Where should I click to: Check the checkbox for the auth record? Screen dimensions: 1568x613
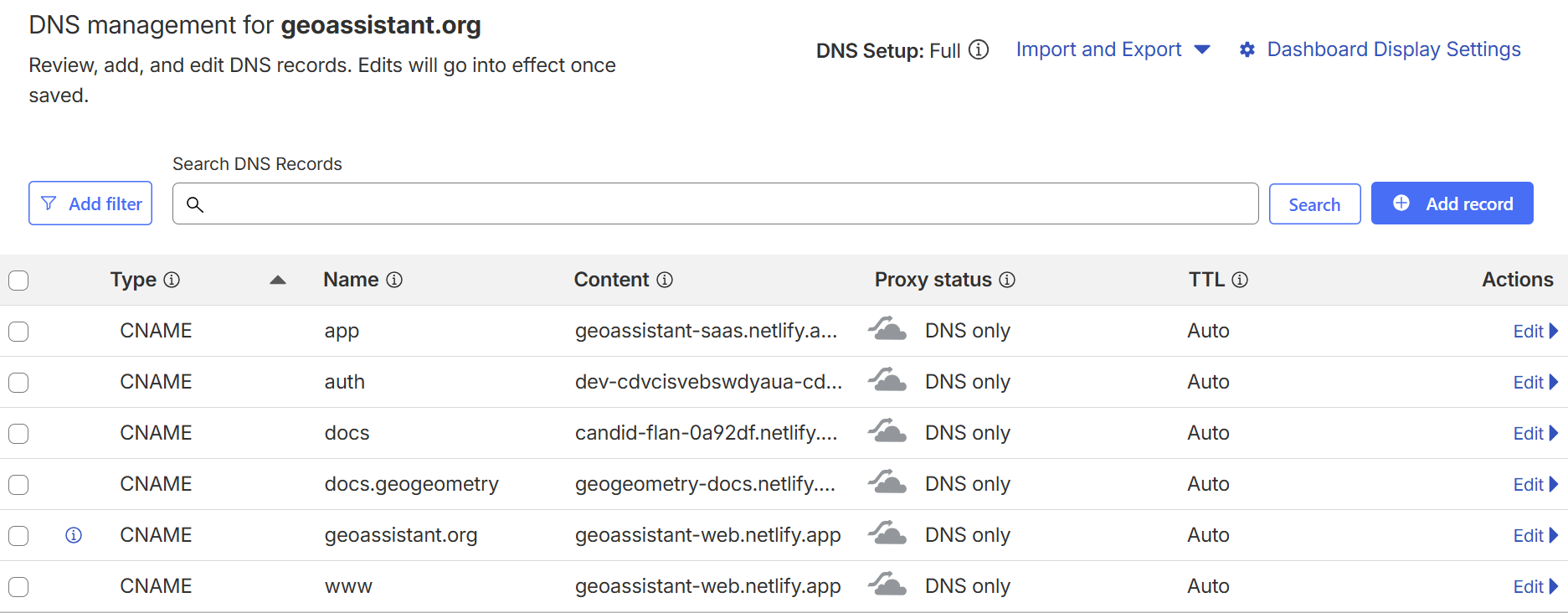18,383
